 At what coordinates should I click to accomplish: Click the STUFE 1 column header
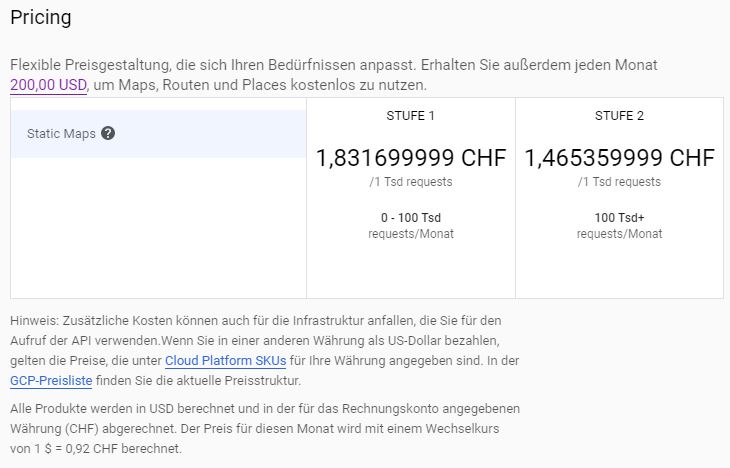[410, 116]
